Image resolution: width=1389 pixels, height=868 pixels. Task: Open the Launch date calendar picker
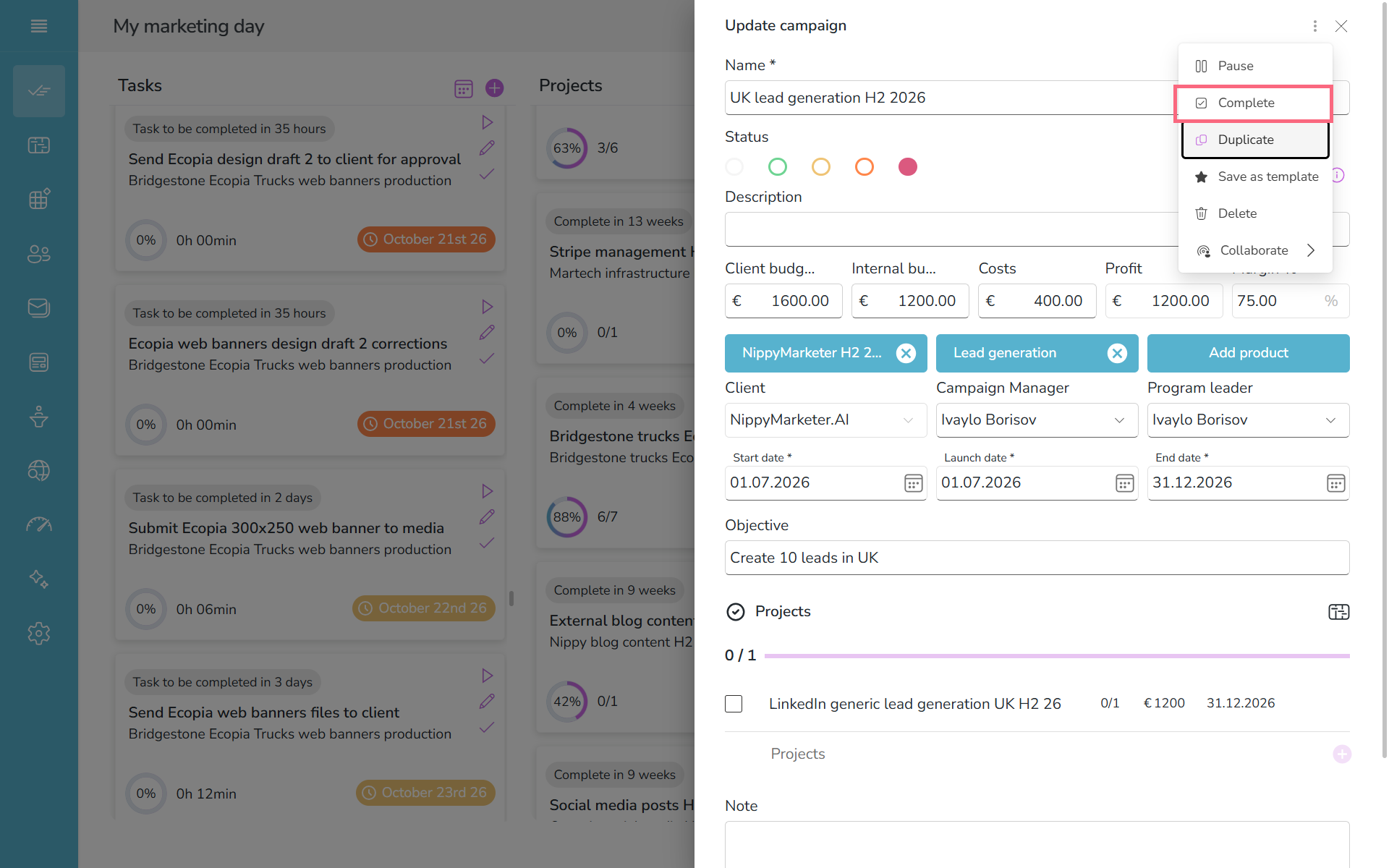[x=1124, y=483]
